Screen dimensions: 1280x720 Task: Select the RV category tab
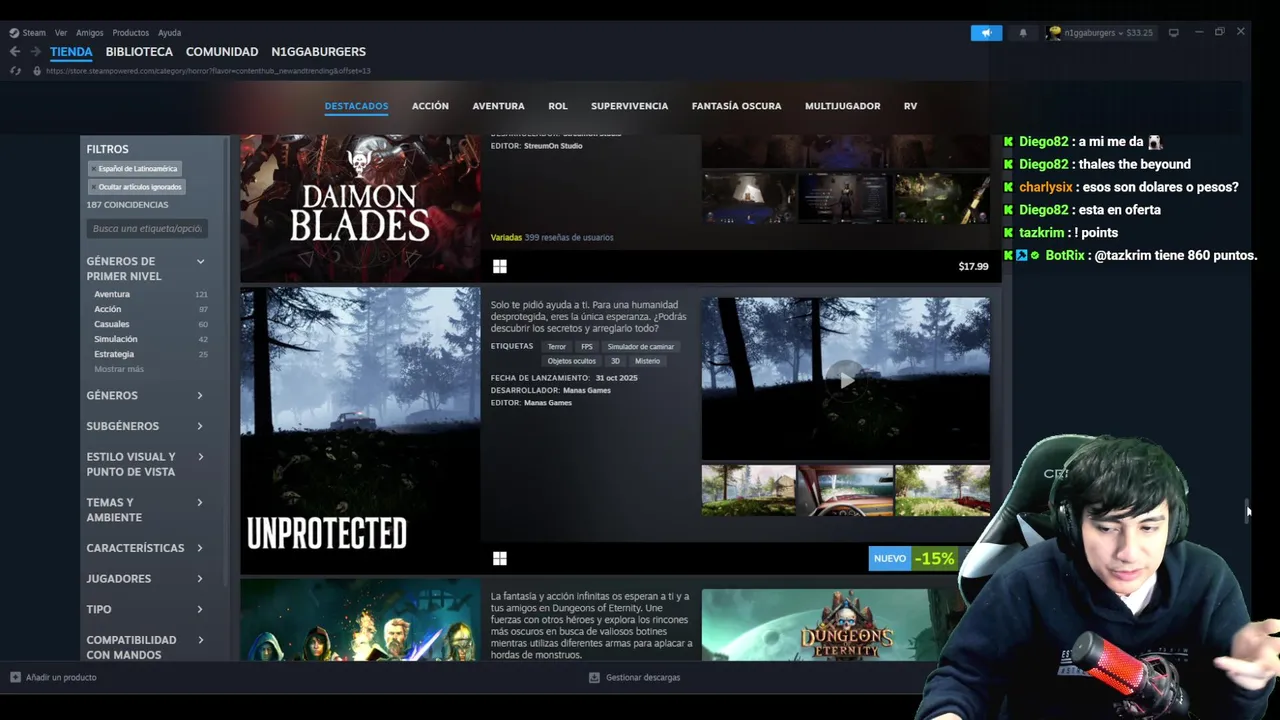(910, 106)
